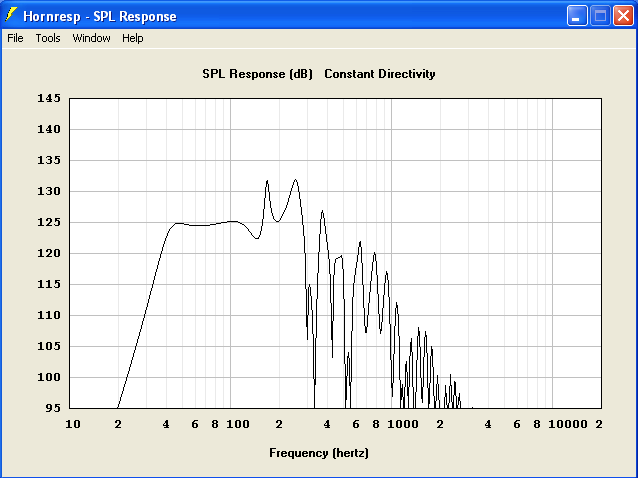
Task: Minimize the Hornresp SPL Response window
Action: coord(577,16)
